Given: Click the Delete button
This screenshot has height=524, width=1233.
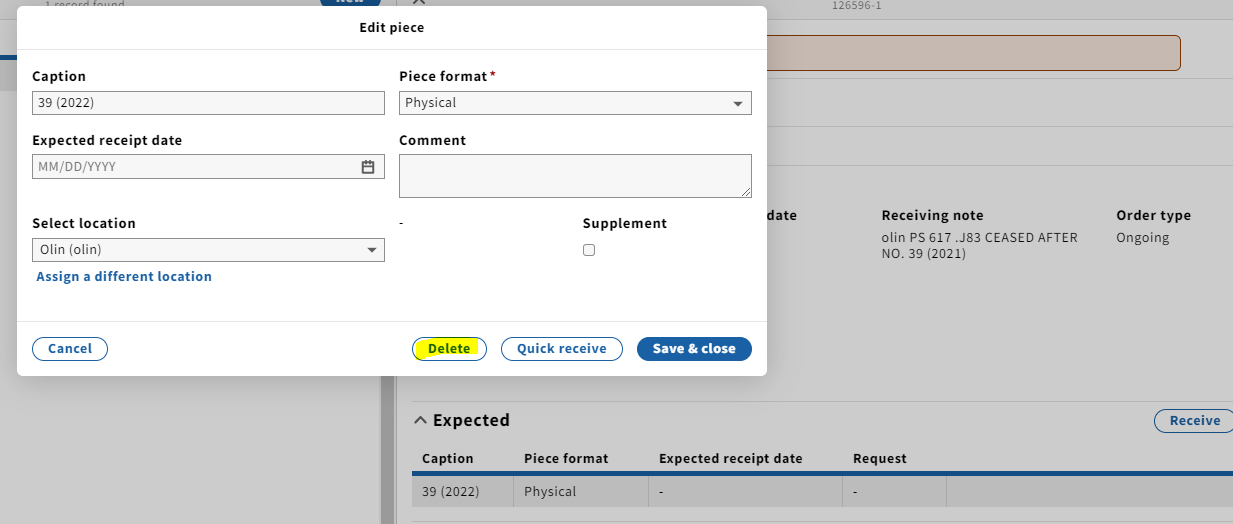Looking at the screenshot, I should click(x=449, y=349).
